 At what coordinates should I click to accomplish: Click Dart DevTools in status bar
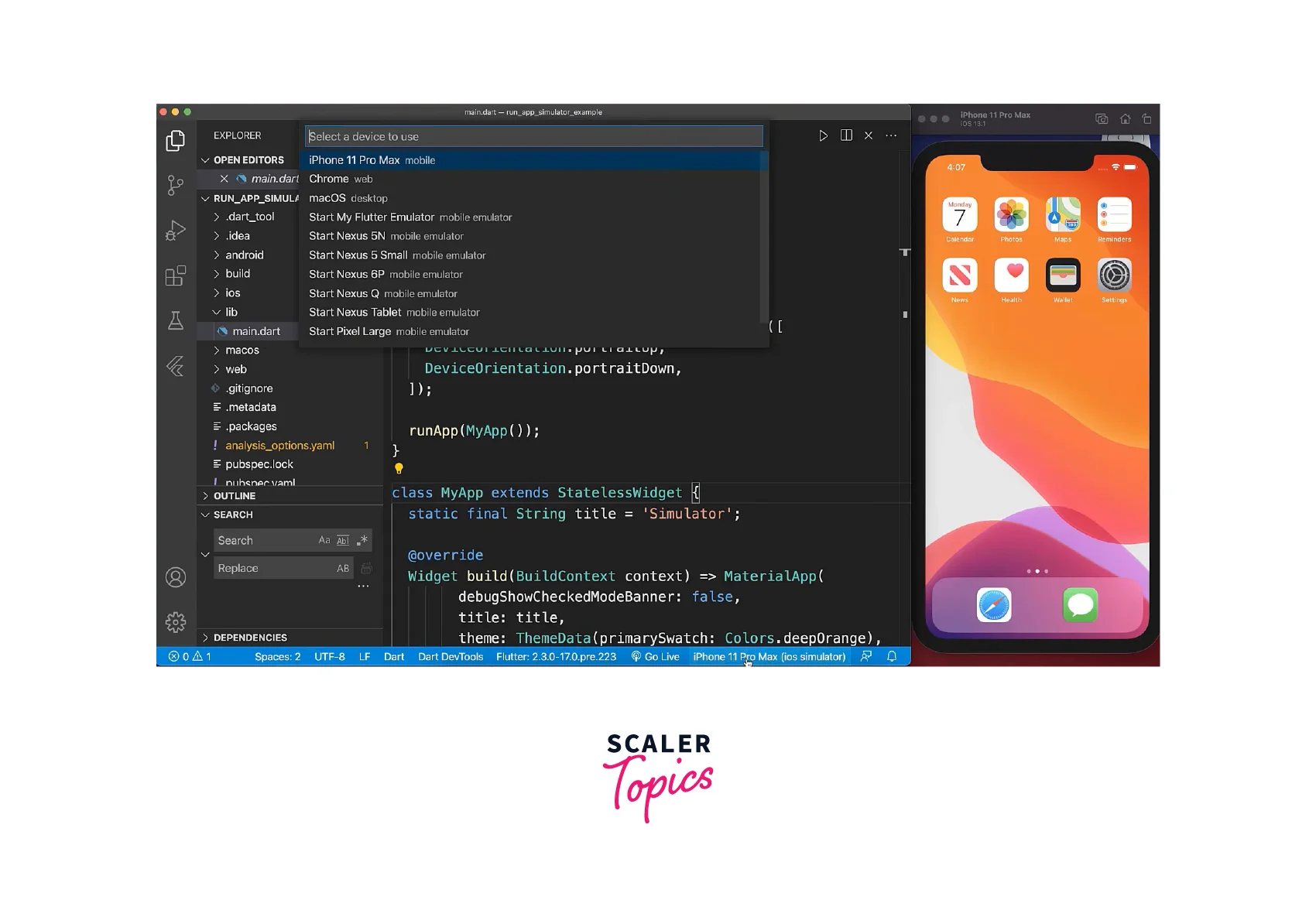pyautogui.click(x=451, y=657)
